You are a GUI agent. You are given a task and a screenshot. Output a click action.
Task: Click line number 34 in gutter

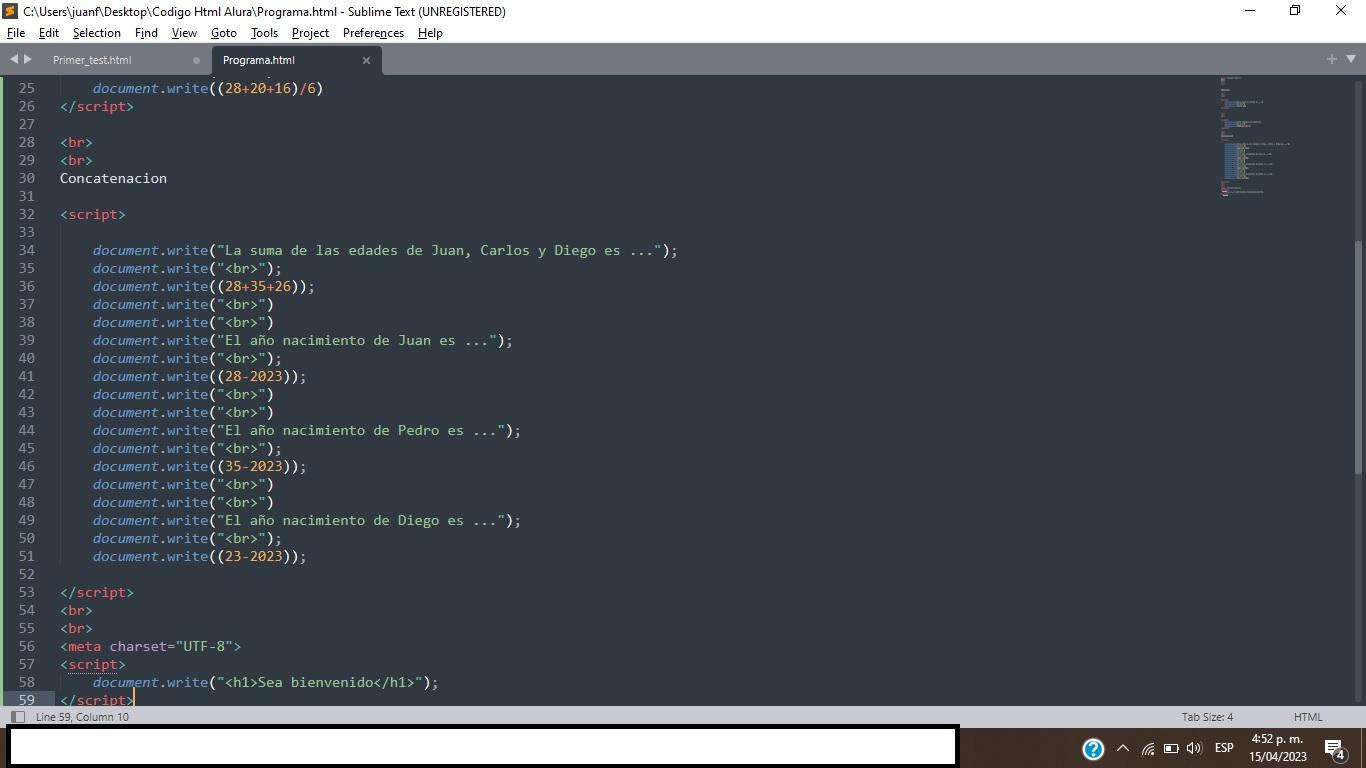click(x=26, y=250)
